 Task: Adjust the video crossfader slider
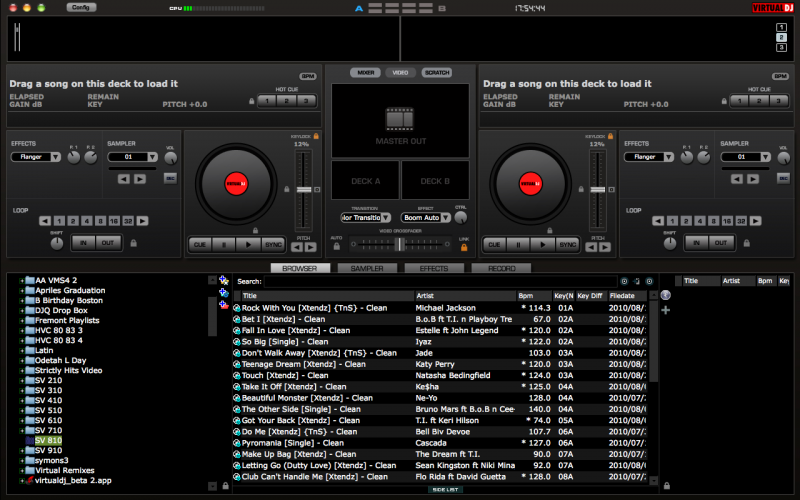pos(400,244)
